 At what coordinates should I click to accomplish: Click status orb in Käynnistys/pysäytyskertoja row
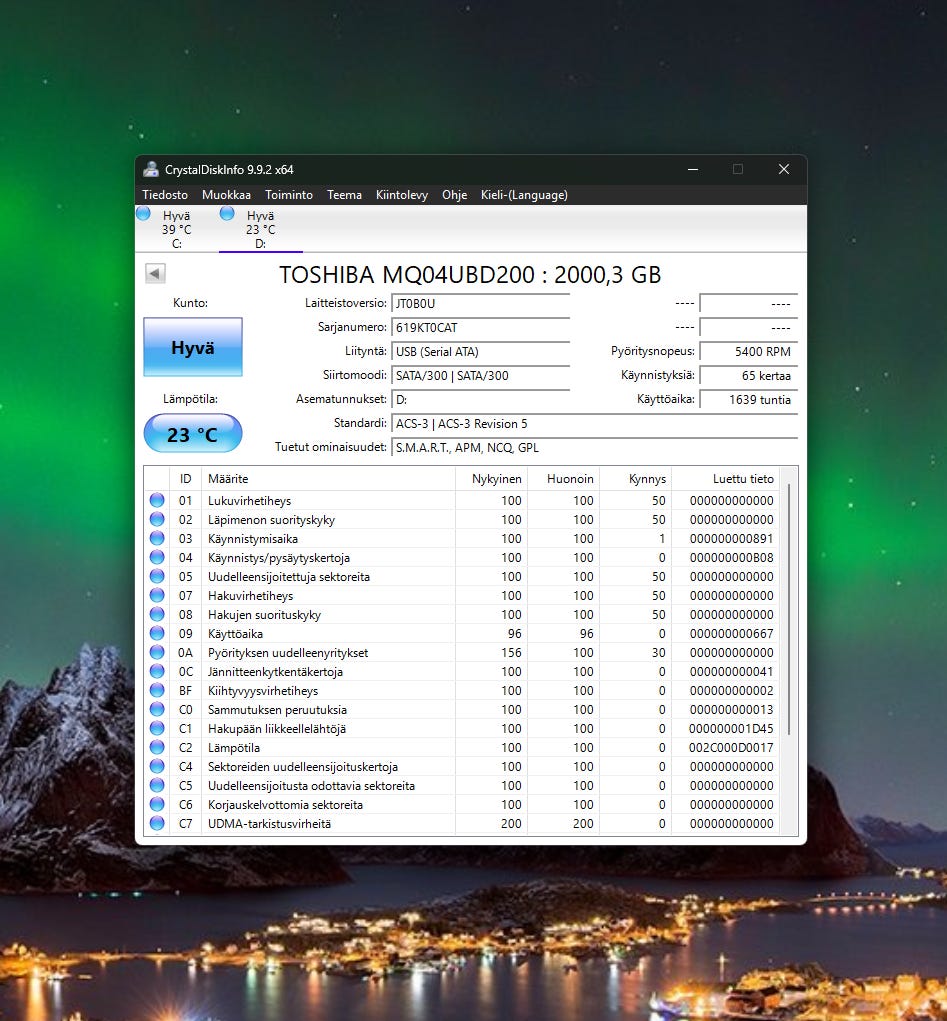click(157, 557)
